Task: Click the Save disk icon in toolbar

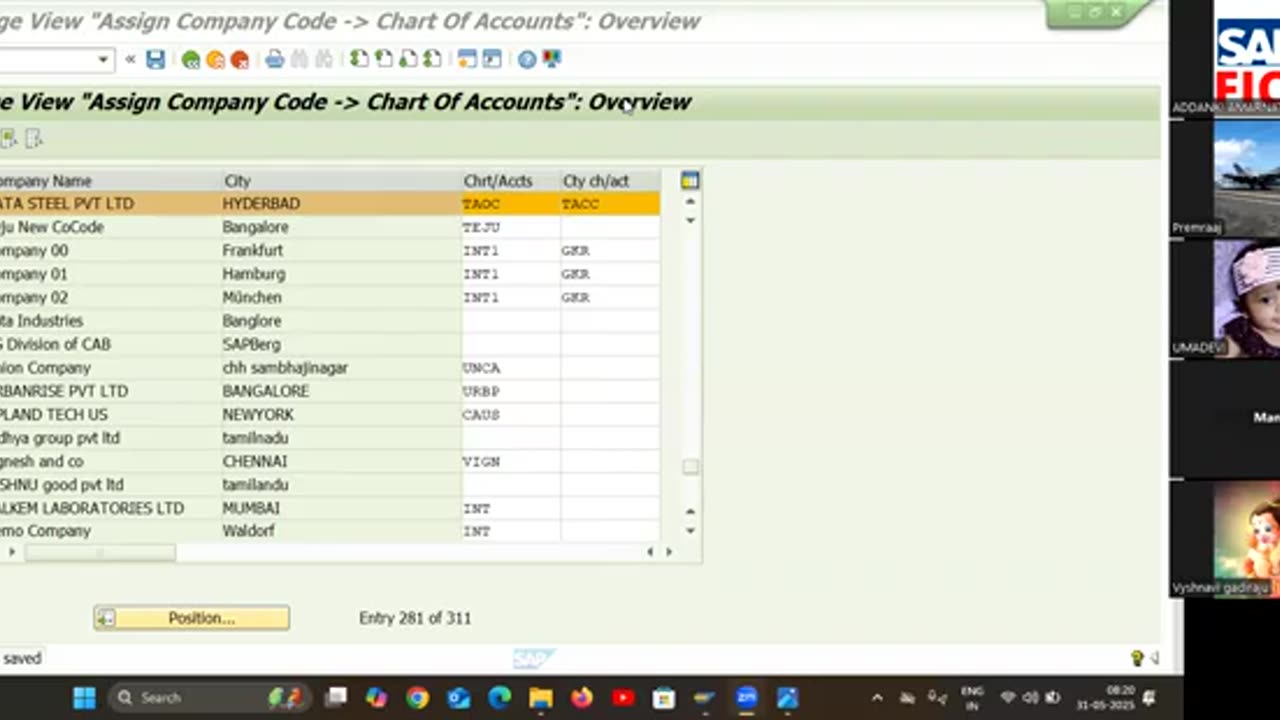Action: pyautogui.click(x=155, y=60)
